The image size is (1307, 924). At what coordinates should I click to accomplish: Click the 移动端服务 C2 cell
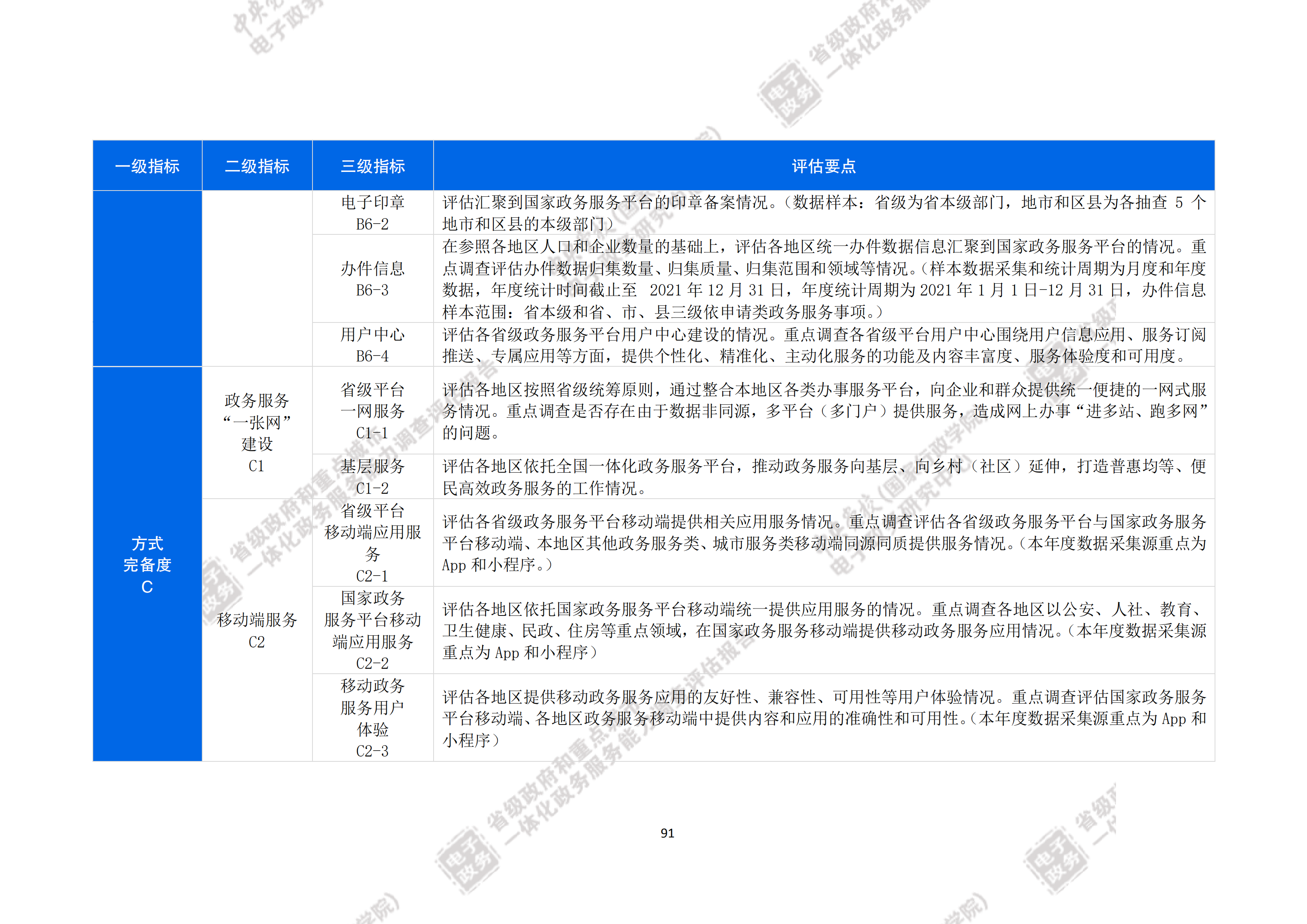pyautogui.click(x=257, y=630)
